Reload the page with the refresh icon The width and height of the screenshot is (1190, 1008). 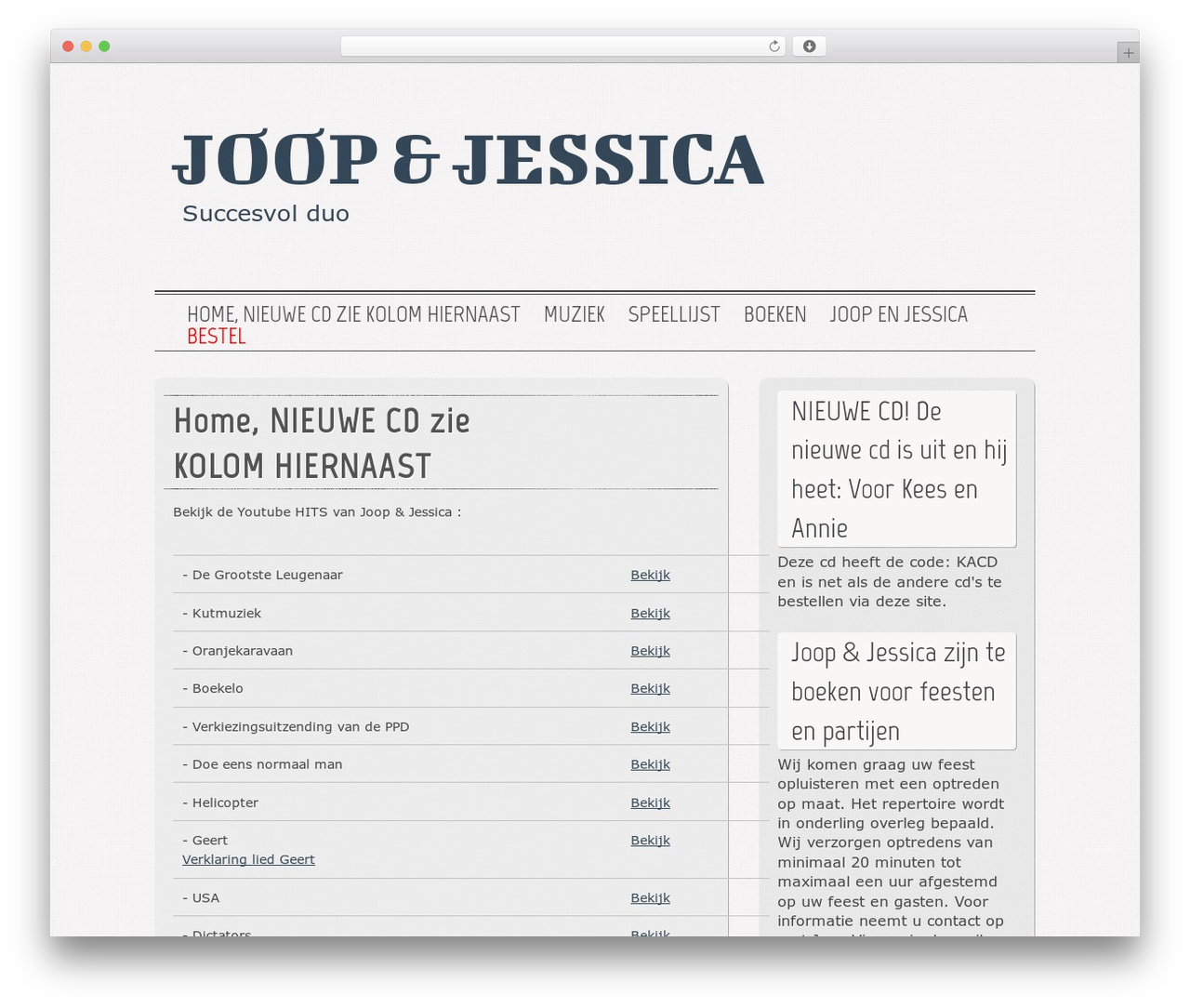click(x=773, y=46)
